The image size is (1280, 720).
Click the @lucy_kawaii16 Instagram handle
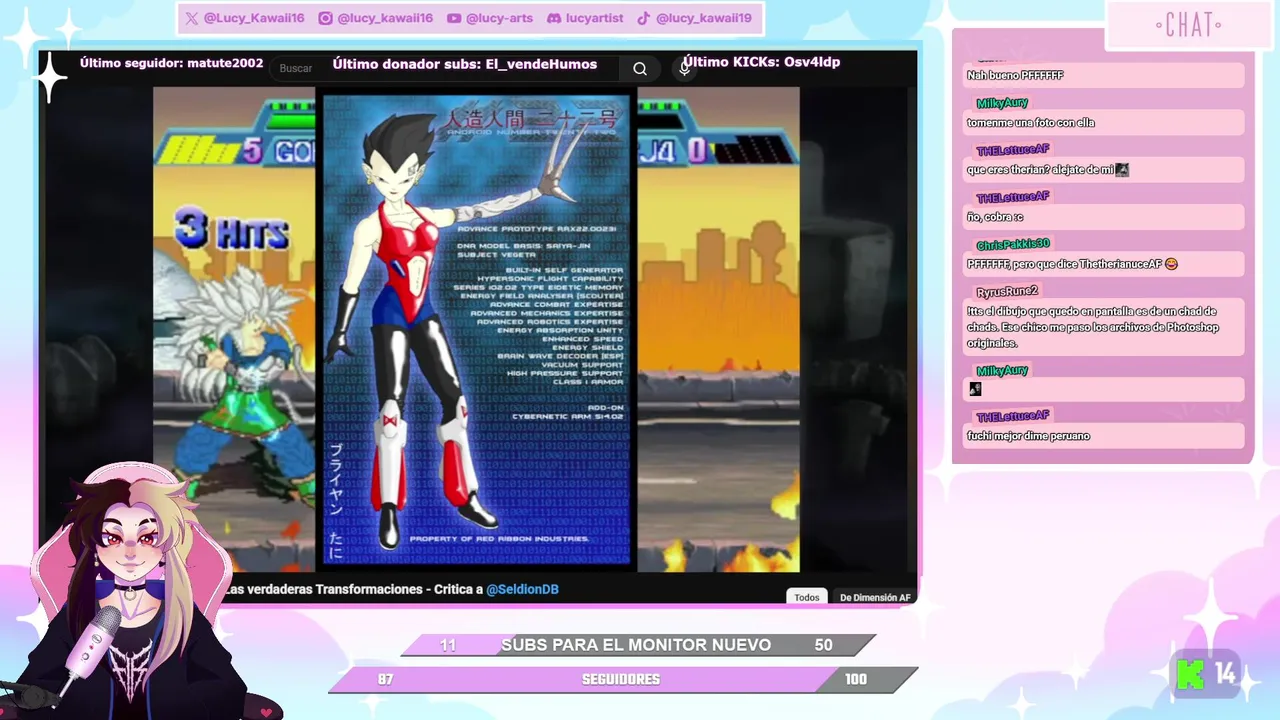click(x=385, y=18)
